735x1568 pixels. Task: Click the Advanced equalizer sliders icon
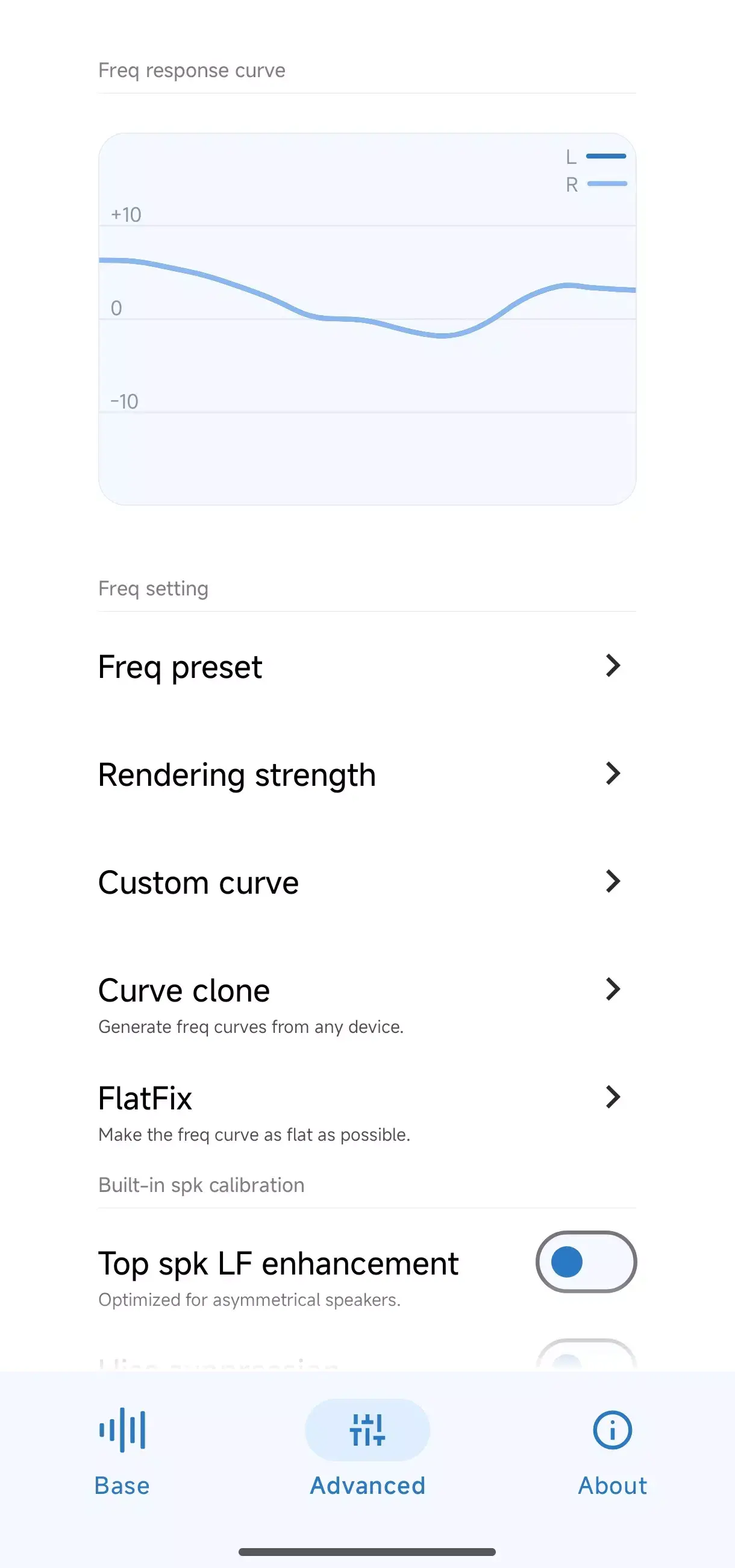coord(367,1431)
